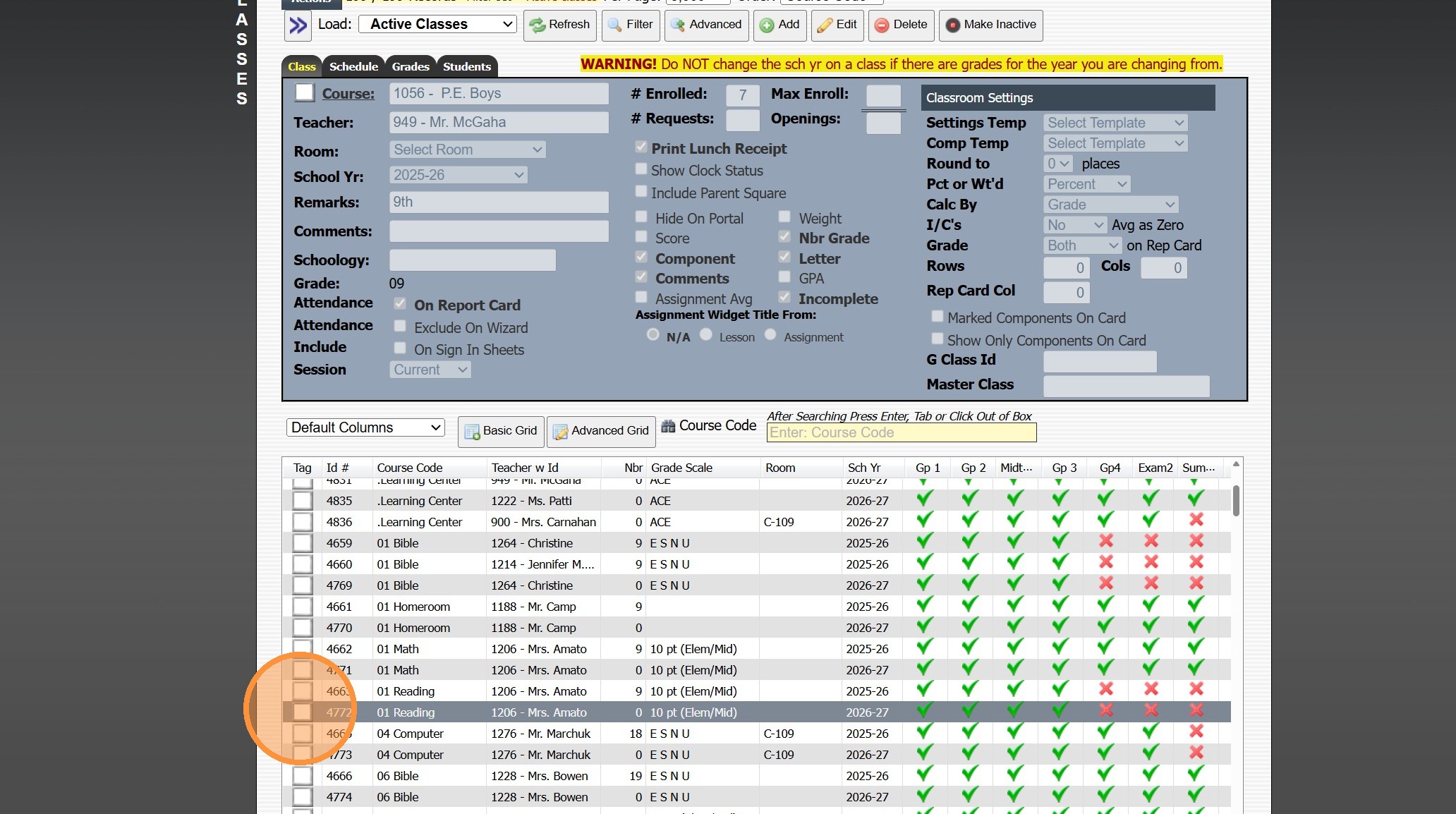Switch to Basic Grid view
Viewport: 1456px width, 814px height.
click(501, 431)
